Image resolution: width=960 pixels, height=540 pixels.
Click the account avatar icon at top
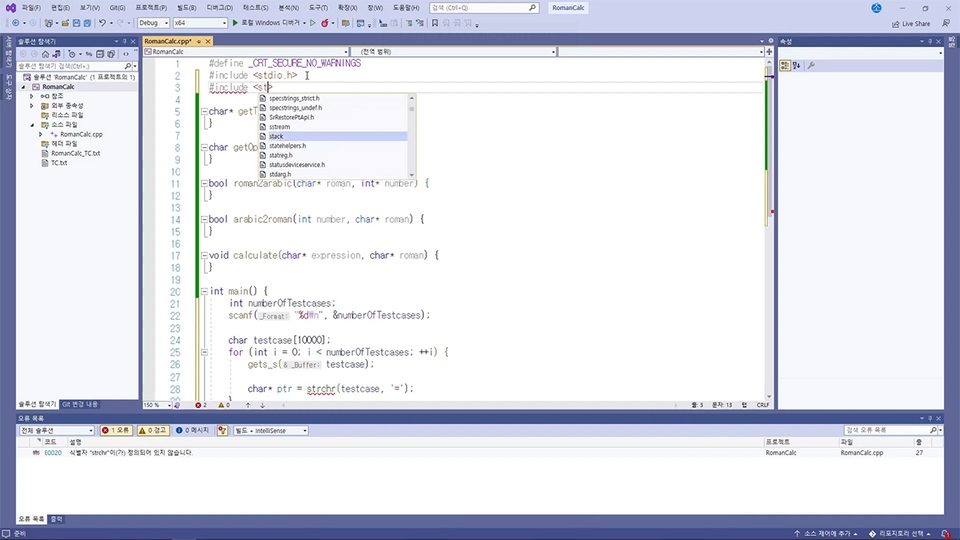tap(877, 8)
